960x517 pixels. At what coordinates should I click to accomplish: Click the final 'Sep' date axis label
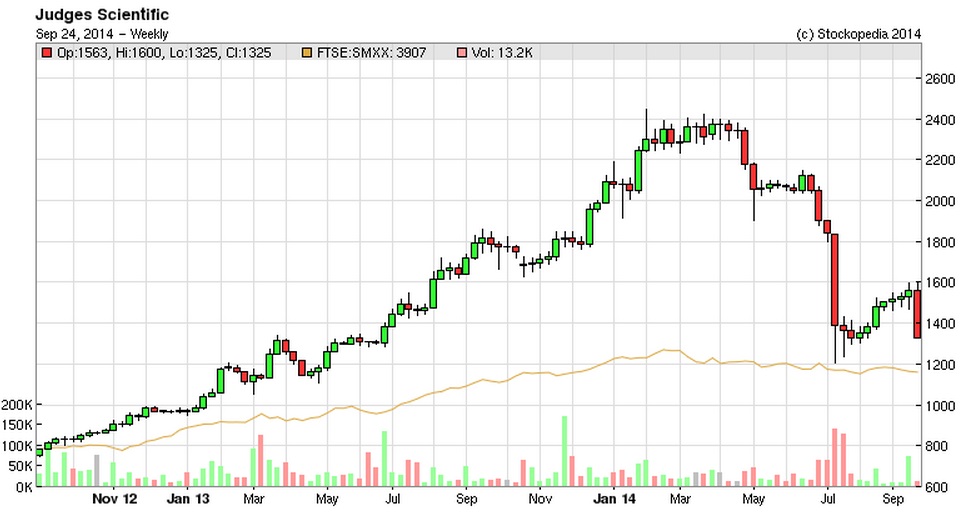point(893,499)
